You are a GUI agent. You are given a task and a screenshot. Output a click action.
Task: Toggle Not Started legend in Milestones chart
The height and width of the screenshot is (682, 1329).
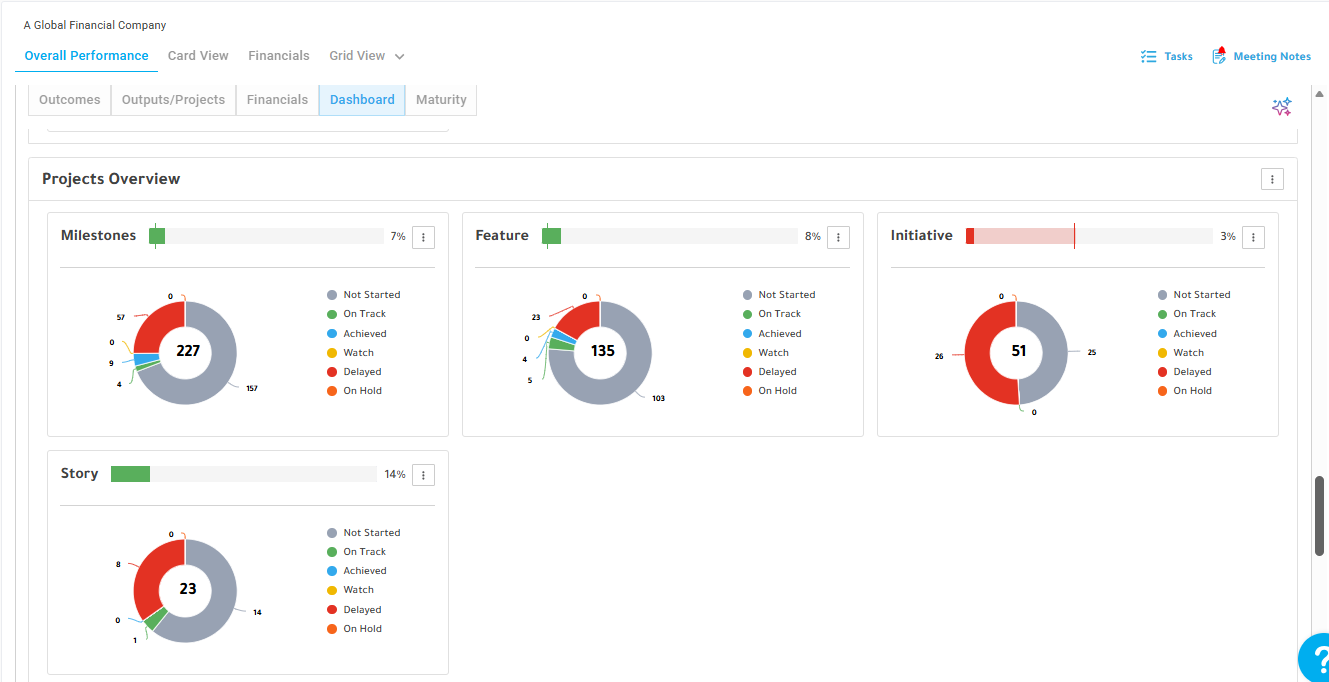[x=363, y=295]
